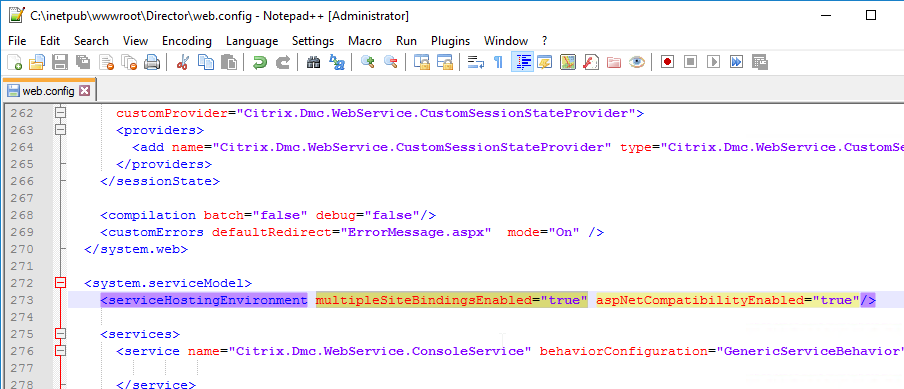Maximize the Notepad++ window

click(871, 16)
